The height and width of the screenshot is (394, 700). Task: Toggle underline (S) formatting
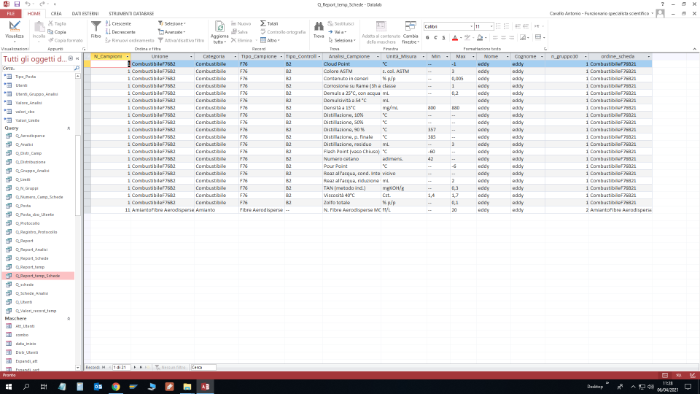tap(444, 38)
